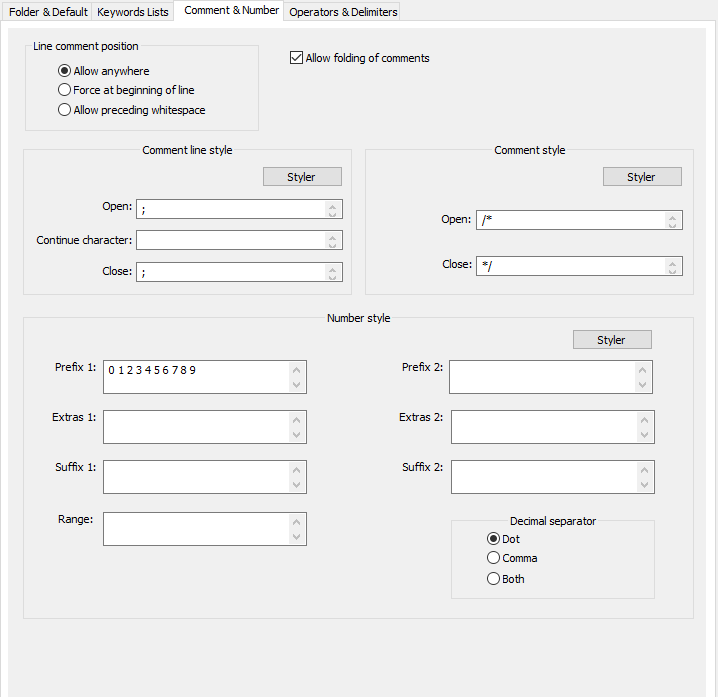The image size is (718, 697).
Task: Select Force at beginning of line
Action: pos(65,90)
